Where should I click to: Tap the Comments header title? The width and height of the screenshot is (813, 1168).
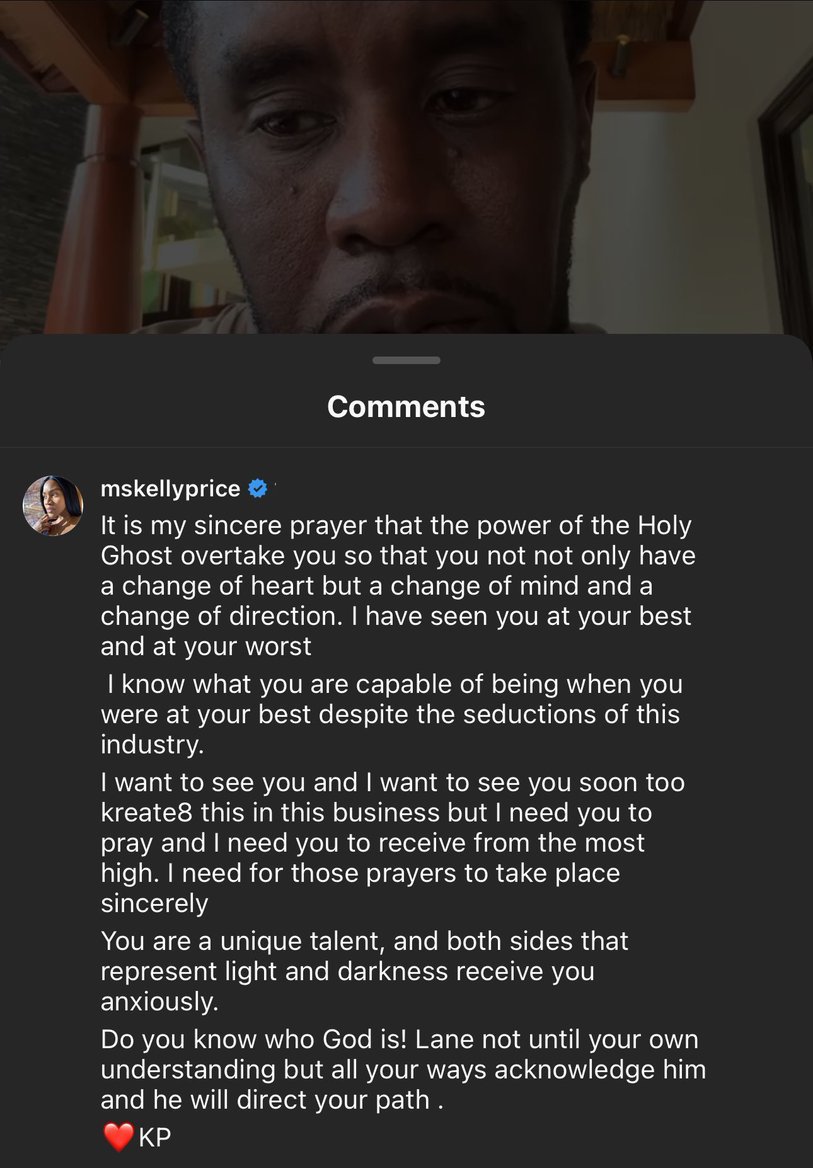coord(406,406)
